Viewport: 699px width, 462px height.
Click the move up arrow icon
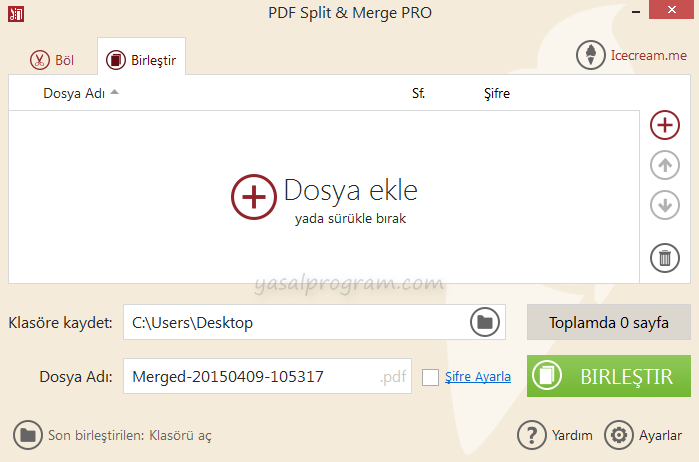(664, 165)
